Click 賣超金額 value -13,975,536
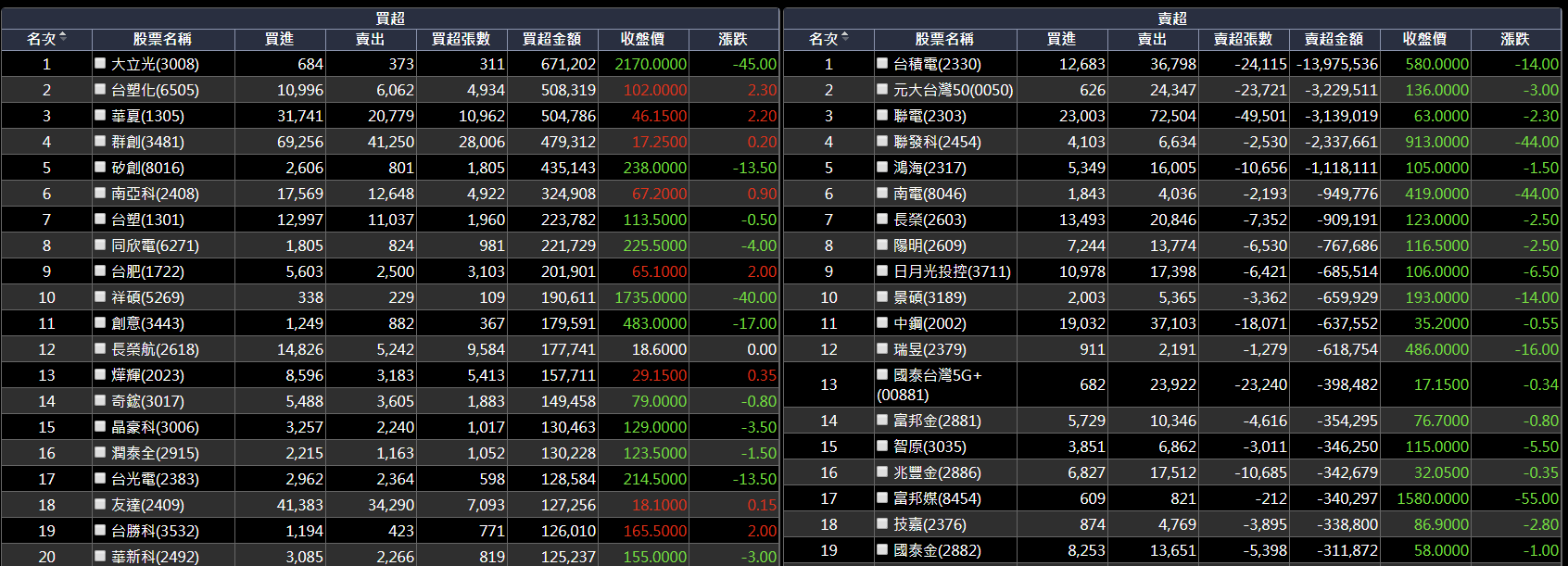Image resolution: width=1568 pixels, height=566 pixels. click(x=1336, y=64)
